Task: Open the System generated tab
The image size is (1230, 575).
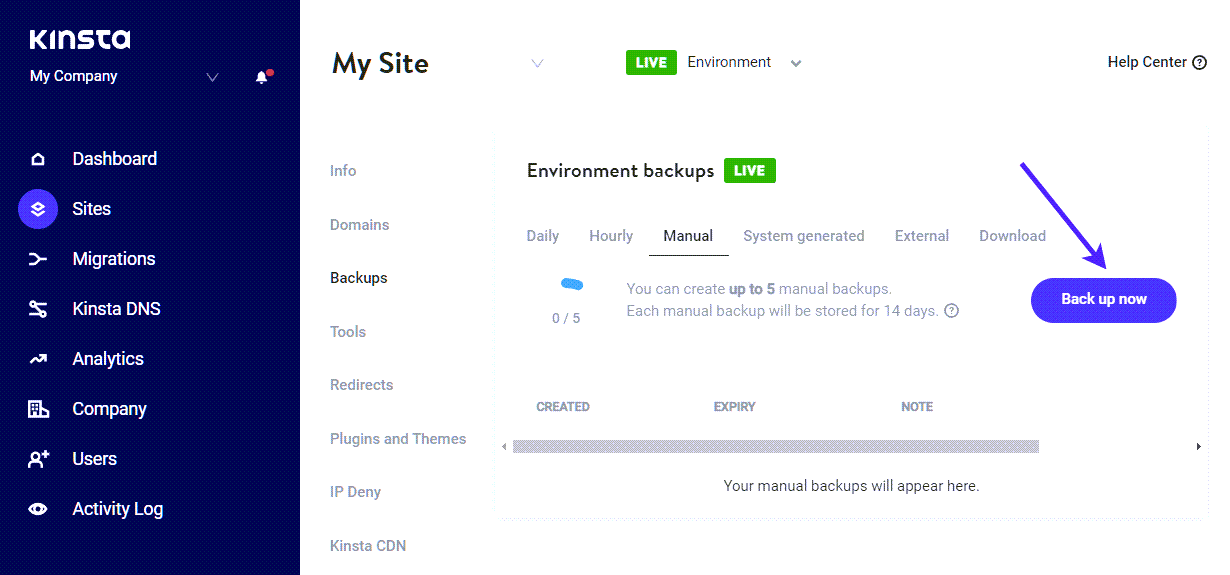Action: (x=804, y=236)
